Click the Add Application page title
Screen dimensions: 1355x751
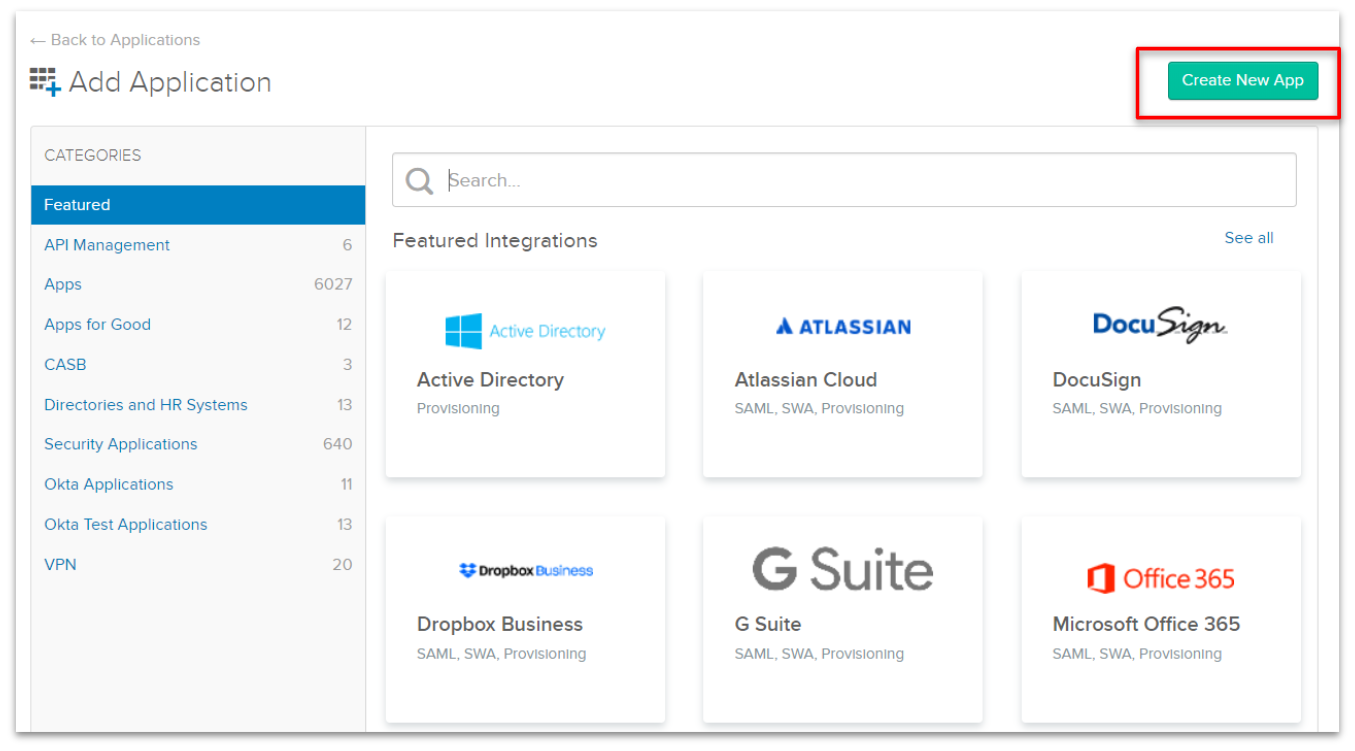click(x=170, y=82)
